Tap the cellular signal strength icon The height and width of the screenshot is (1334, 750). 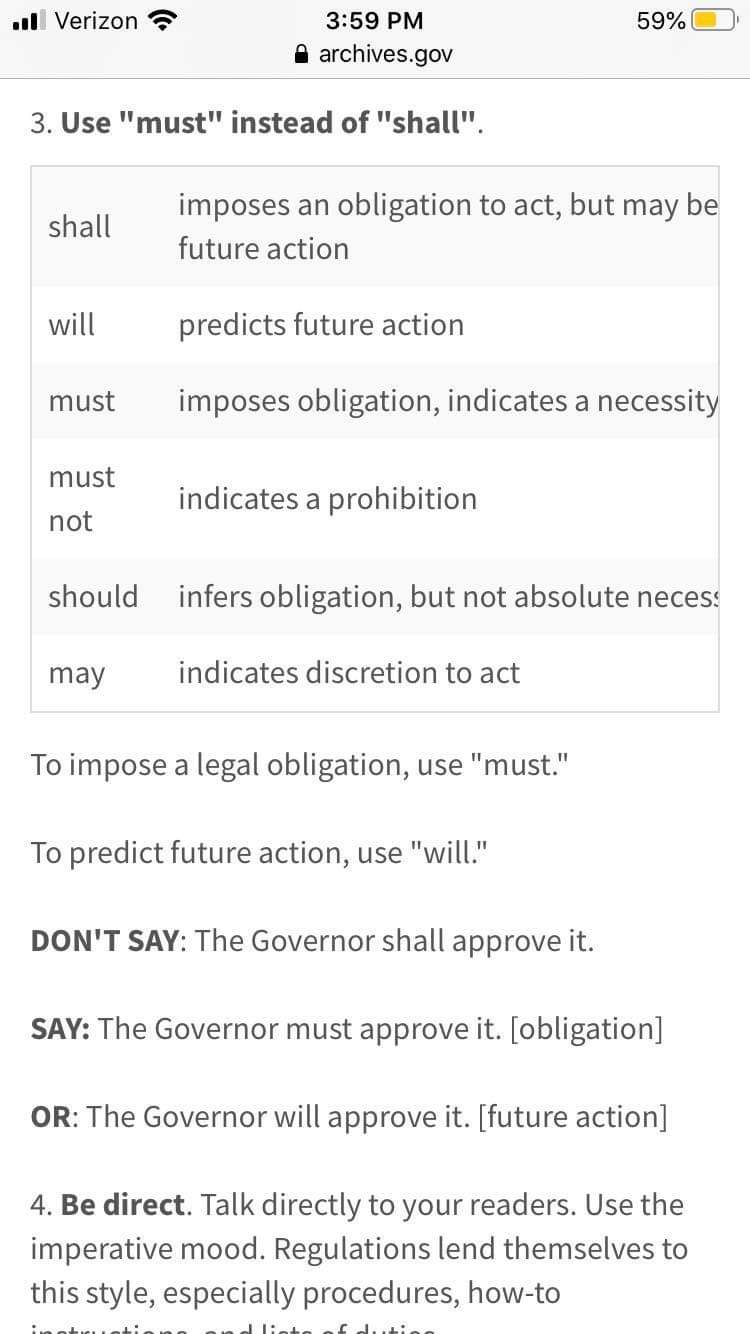(x=28, y=20)
